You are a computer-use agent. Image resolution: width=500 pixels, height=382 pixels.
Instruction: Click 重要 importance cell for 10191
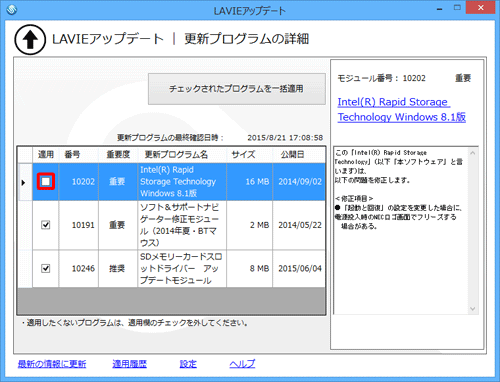coord(118,225)
